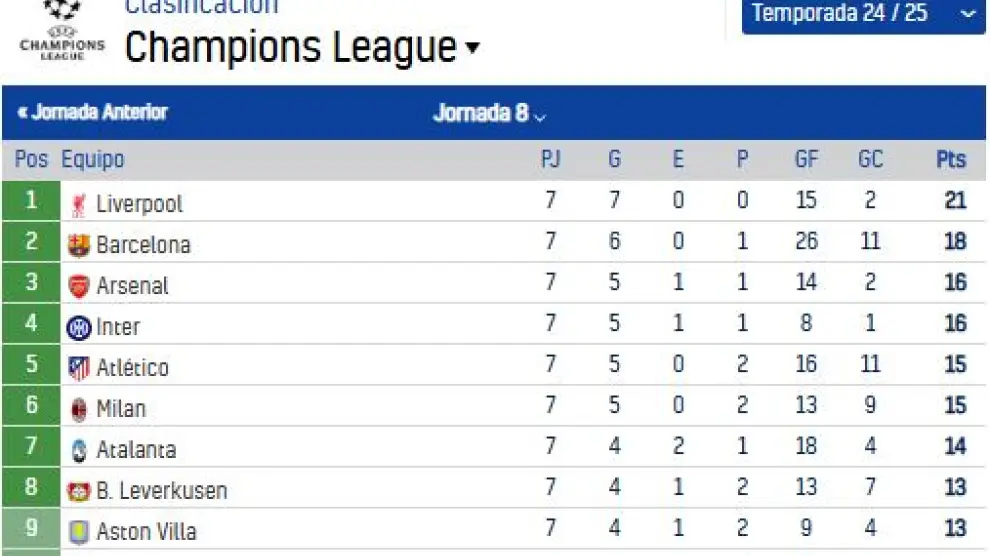The height and width of the screenshot is (556, 990).
Task: Click the GF column header
Action: pos(806,160)
